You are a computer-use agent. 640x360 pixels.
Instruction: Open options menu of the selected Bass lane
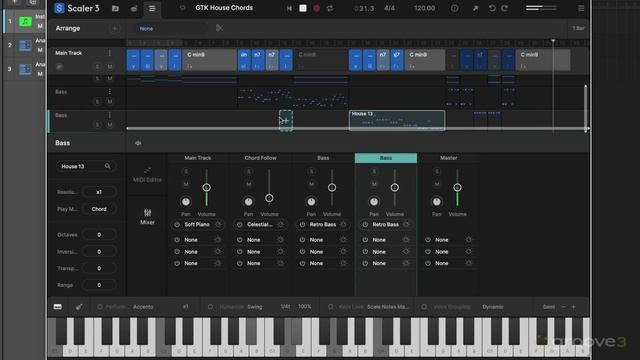[109, 115]
